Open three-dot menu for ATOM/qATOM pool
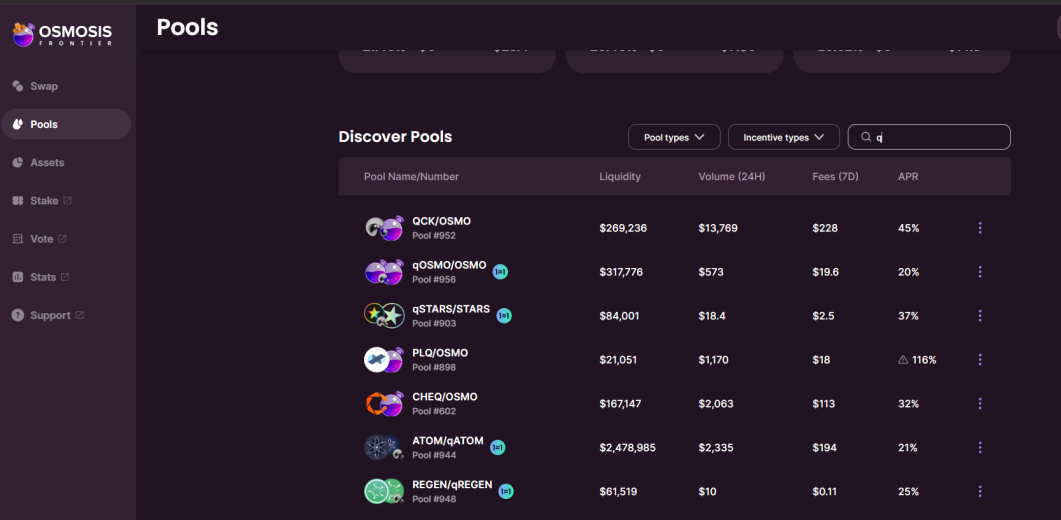Screen dimensions: 1061x520 (980, 448)
